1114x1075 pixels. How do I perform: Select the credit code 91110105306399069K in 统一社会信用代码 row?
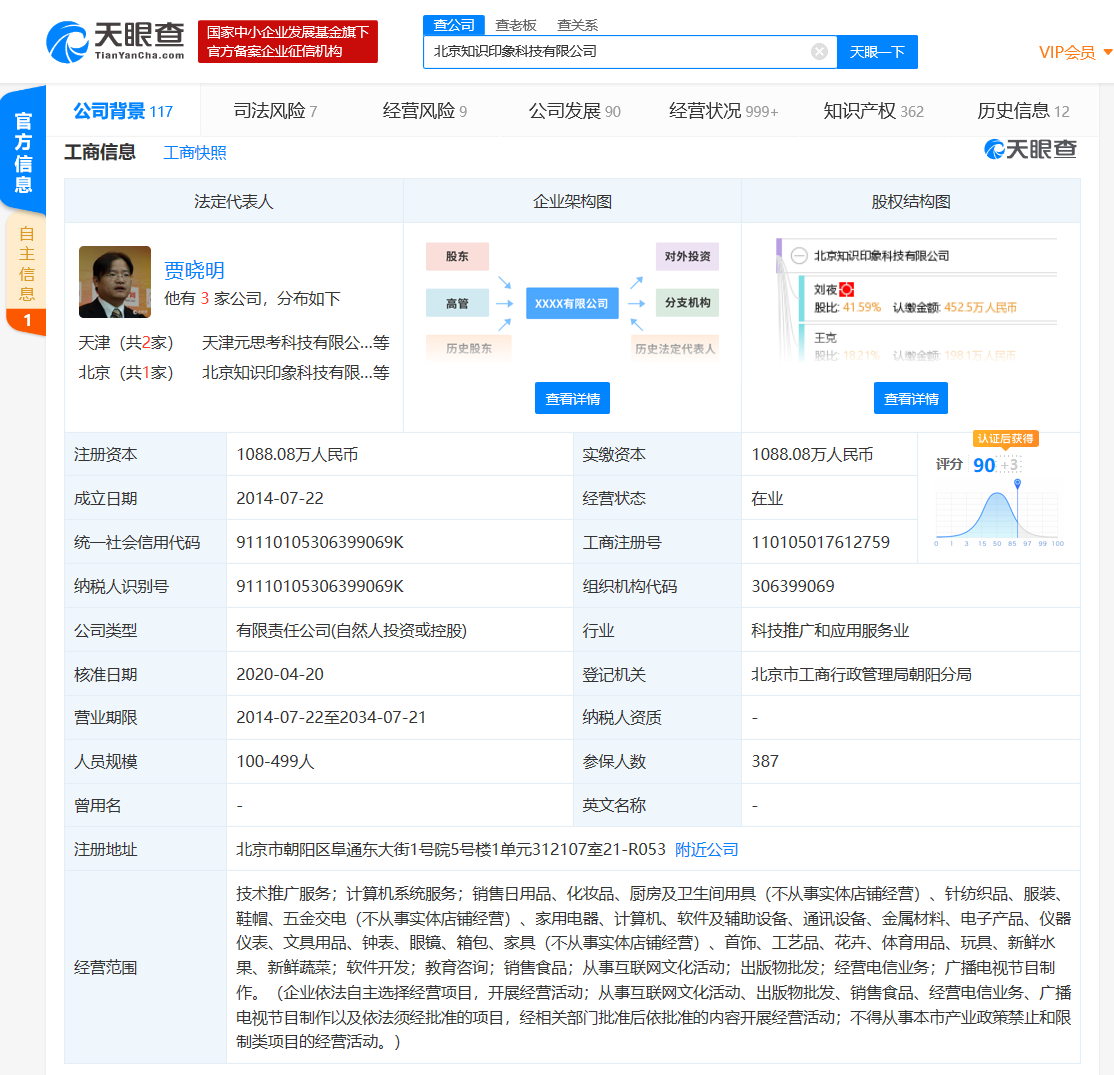tap(320, 543)
